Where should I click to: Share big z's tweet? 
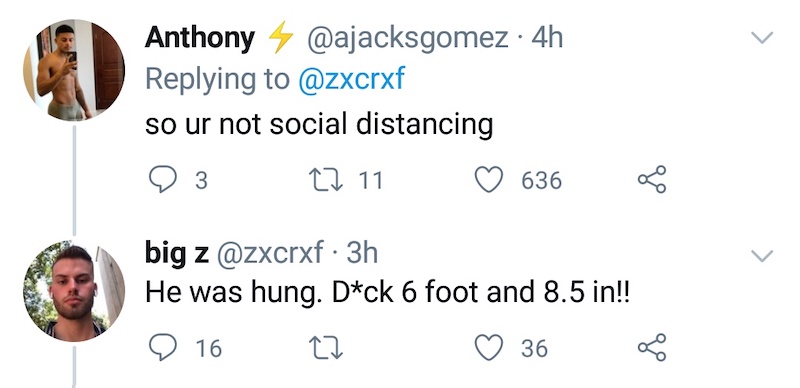[x=652, y=347]
